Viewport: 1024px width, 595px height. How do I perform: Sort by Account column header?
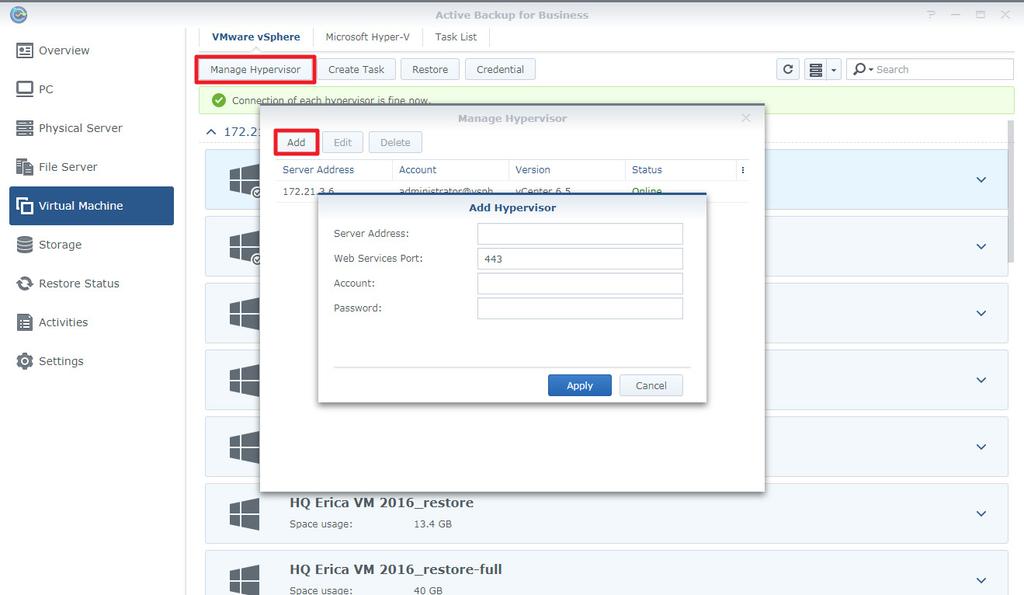click(450, 170)
